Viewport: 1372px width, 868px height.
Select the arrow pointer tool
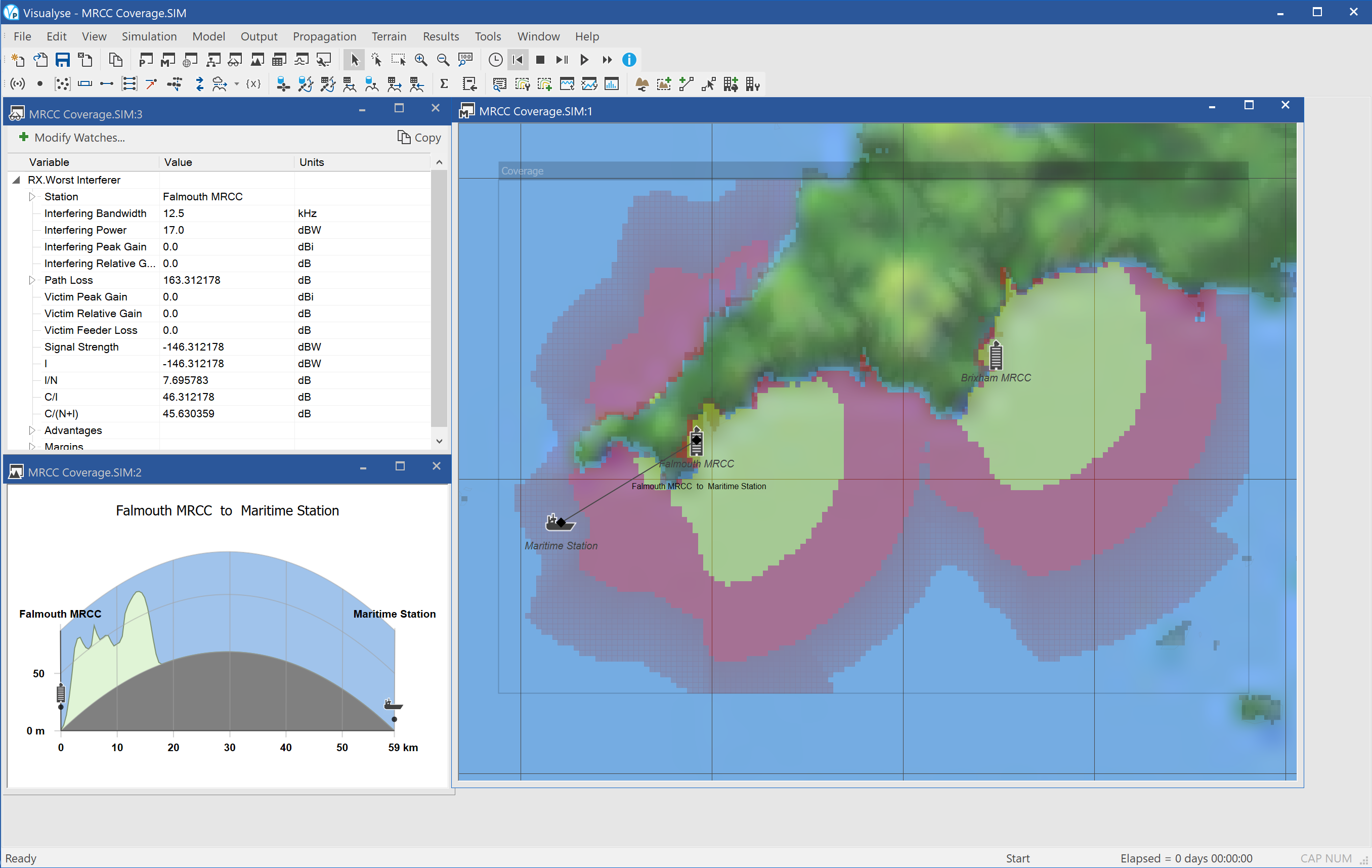(354, 60)
